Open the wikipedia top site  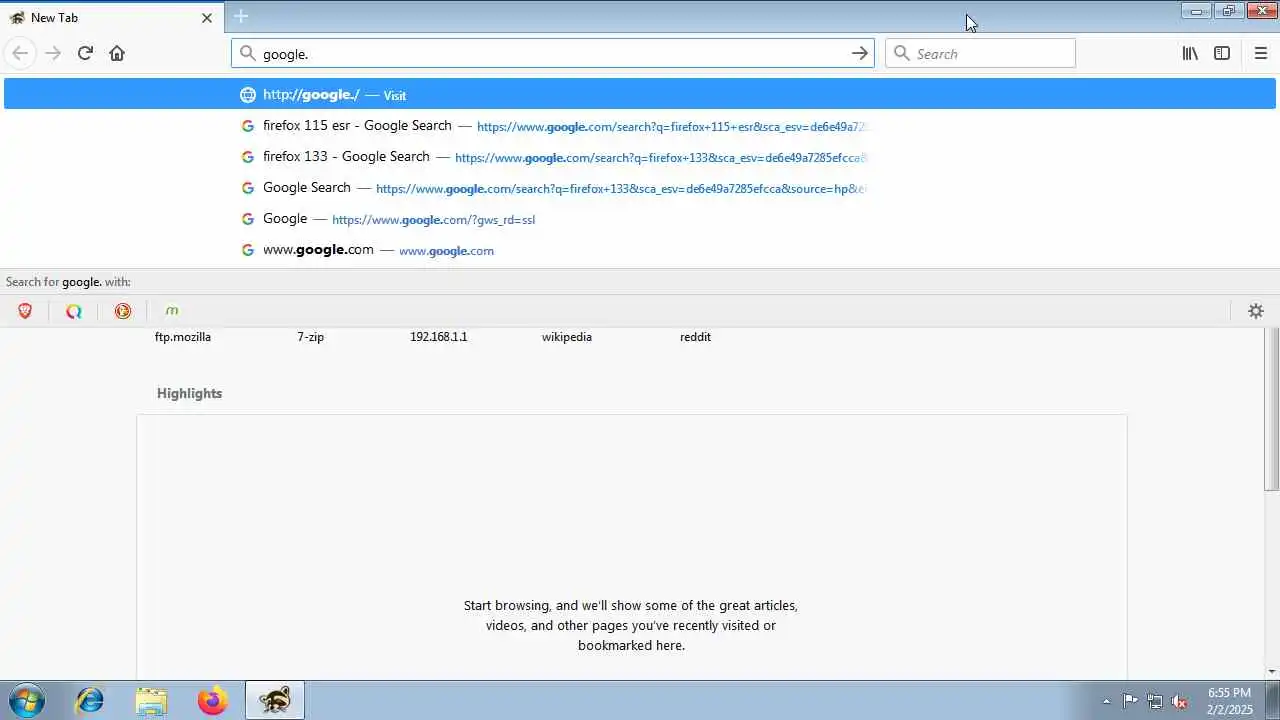point(567,337)
